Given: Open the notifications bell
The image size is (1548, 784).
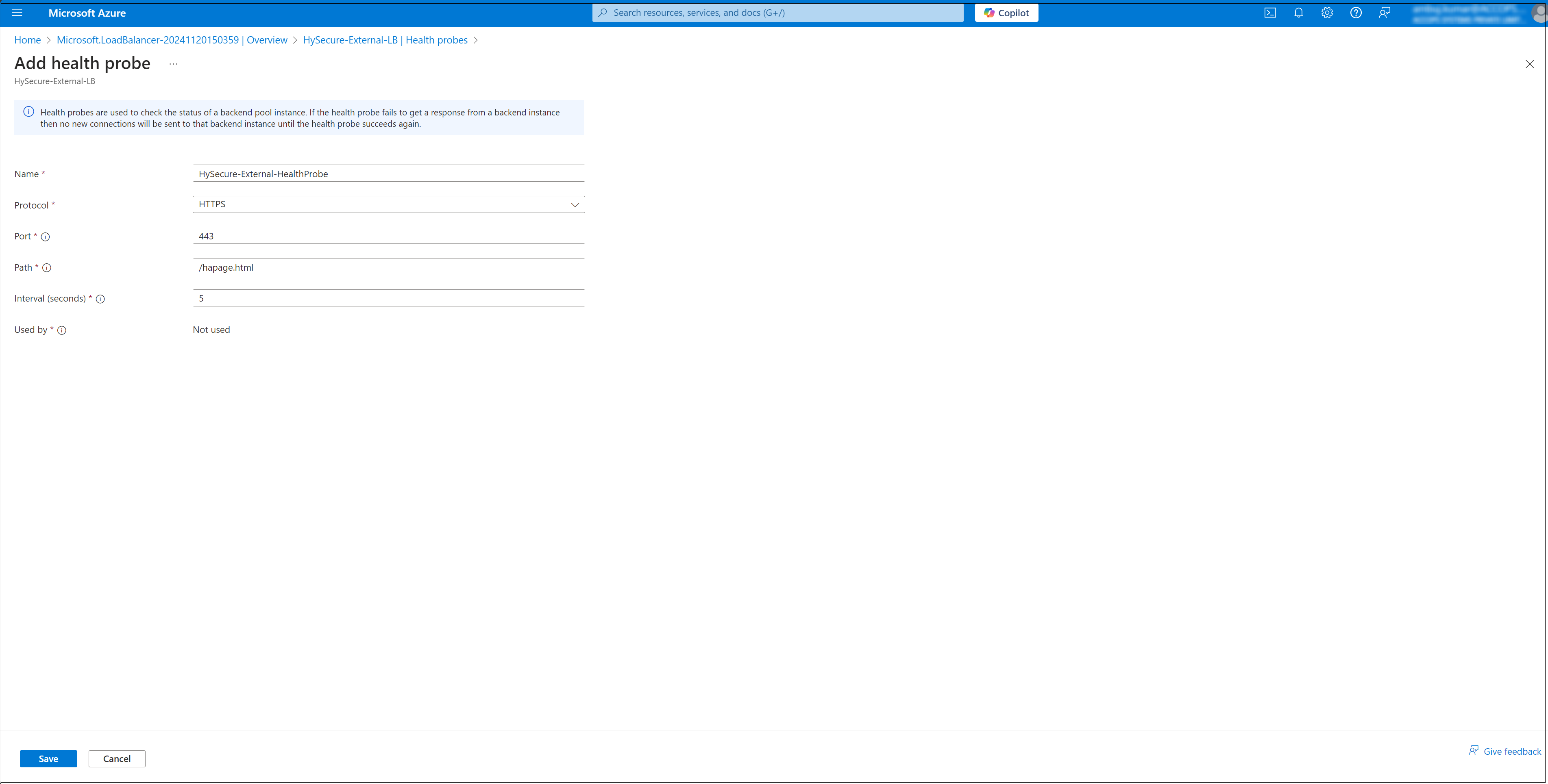Looking at the screenshot, I should tap(1298, 13).
